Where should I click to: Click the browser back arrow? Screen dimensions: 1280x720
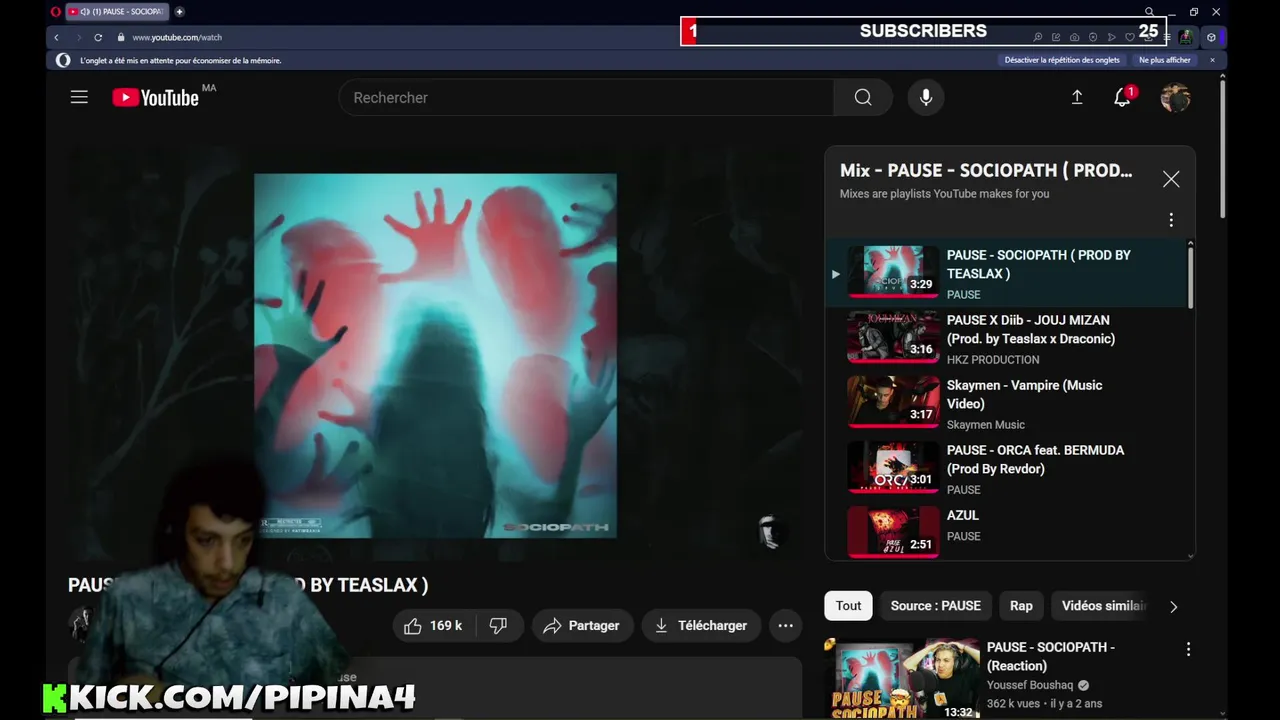pyautogui.click(x=56, y=37)
